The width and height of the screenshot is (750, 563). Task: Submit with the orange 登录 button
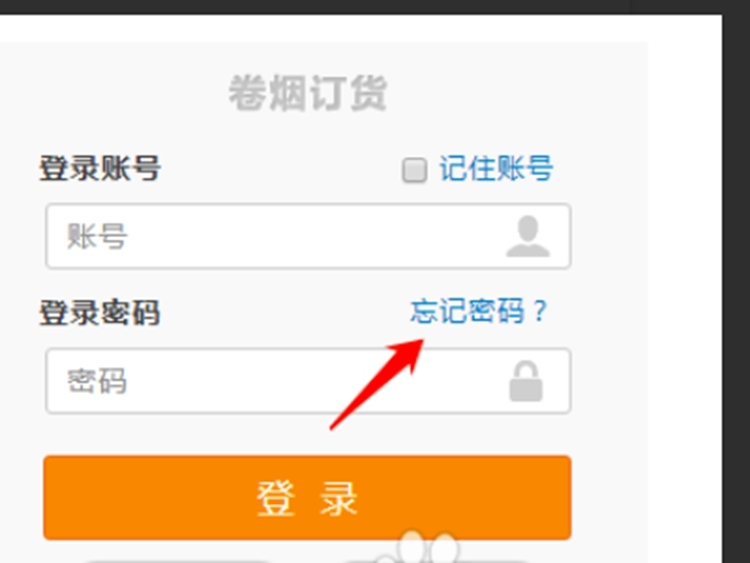308,497
